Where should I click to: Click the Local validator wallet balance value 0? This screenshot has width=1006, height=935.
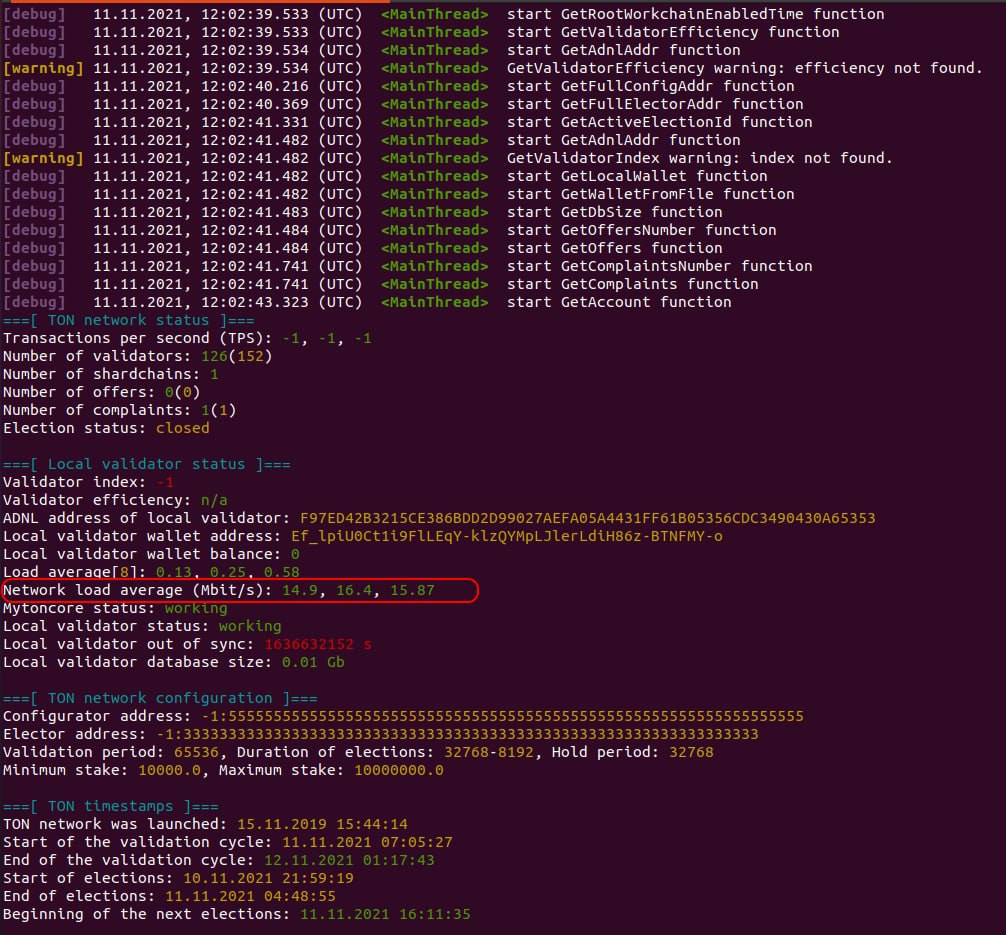pos(295,554)
